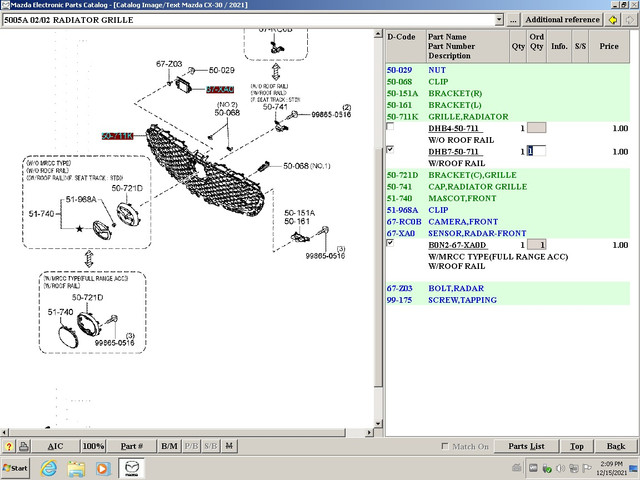Click the help question mark icon

9,446
